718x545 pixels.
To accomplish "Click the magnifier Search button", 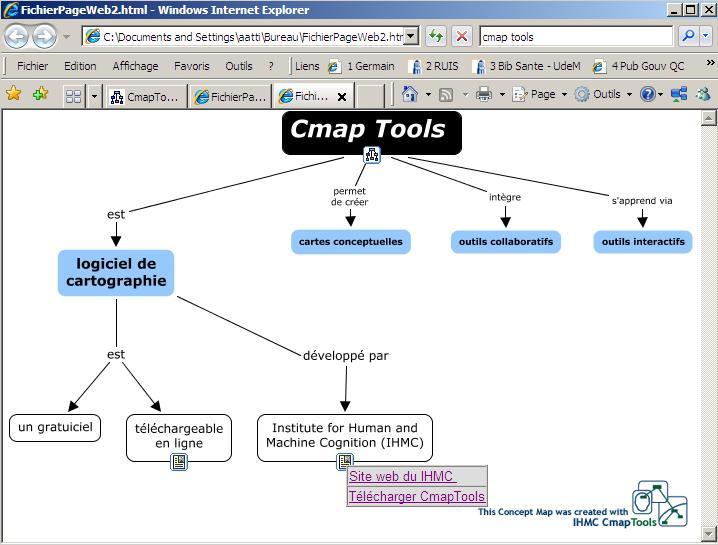I will click(x=688, y=37).
